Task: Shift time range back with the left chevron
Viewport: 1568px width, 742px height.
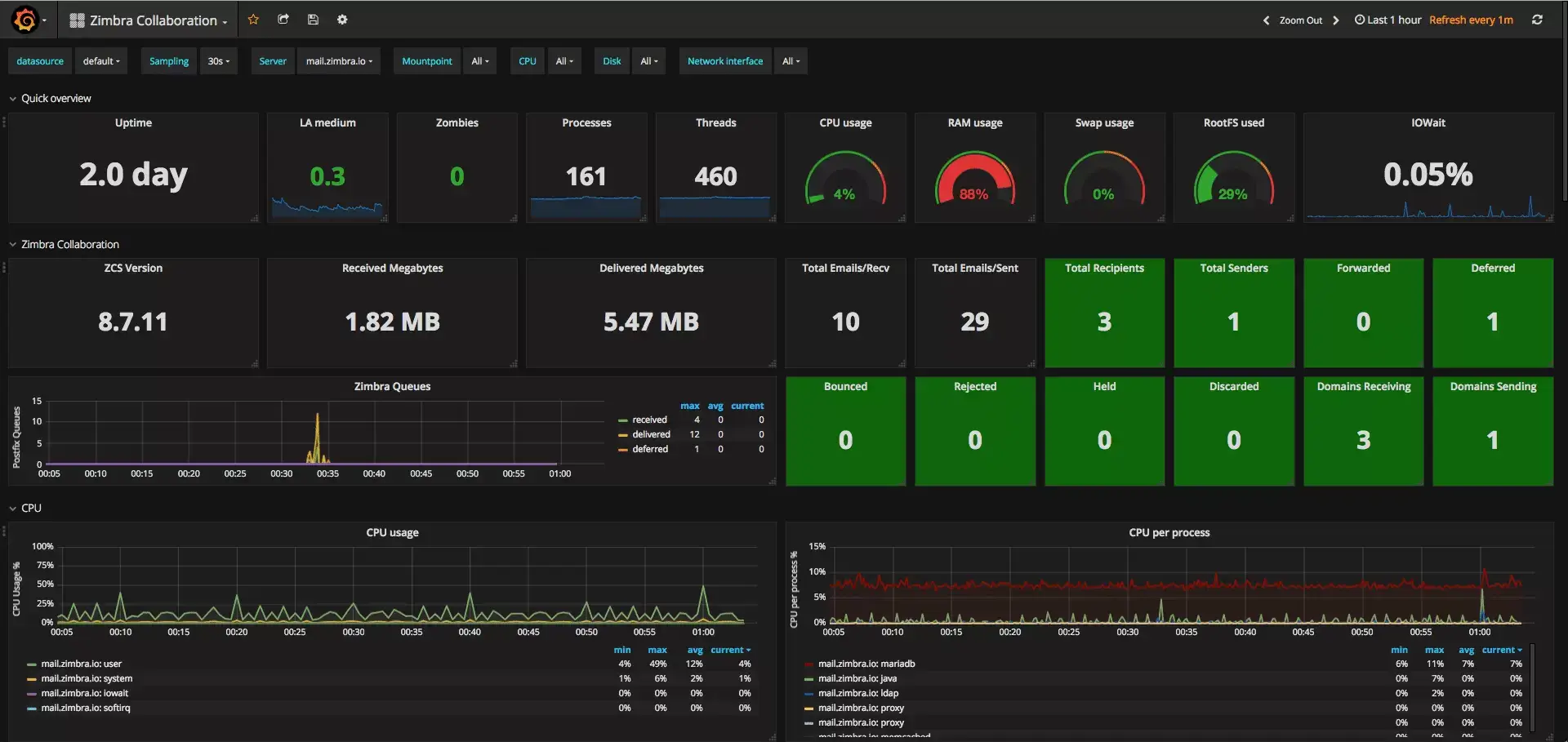Action: [1266, 19]
